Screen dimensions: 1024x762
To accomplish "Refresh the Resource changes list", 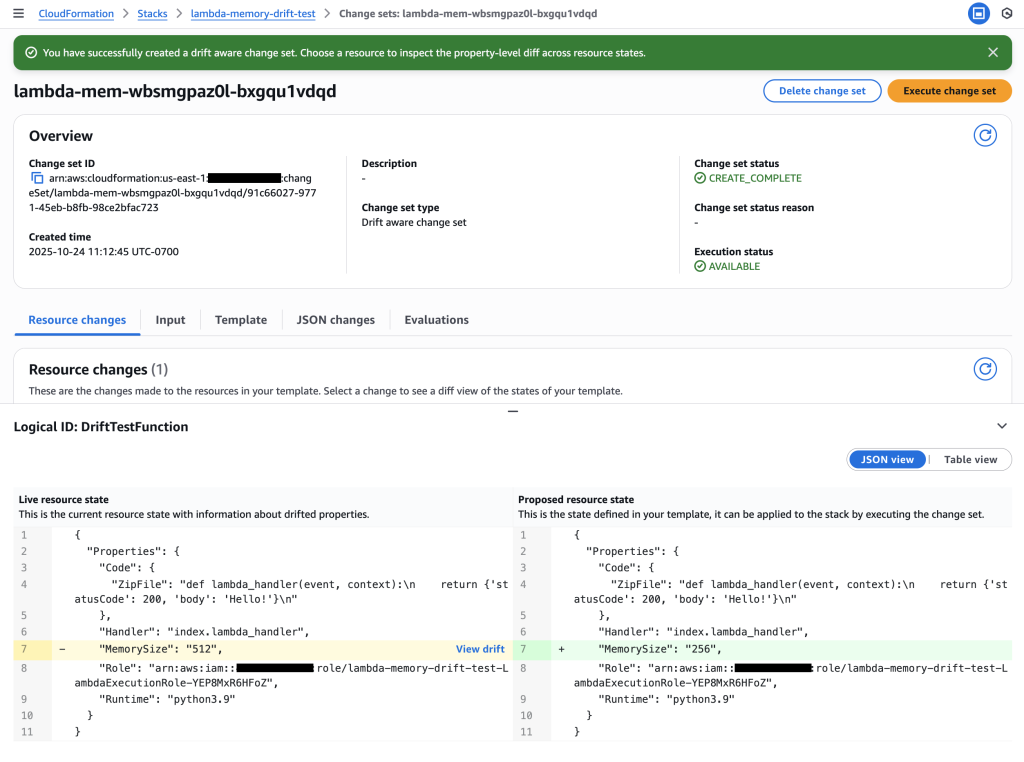I will 985,369.
